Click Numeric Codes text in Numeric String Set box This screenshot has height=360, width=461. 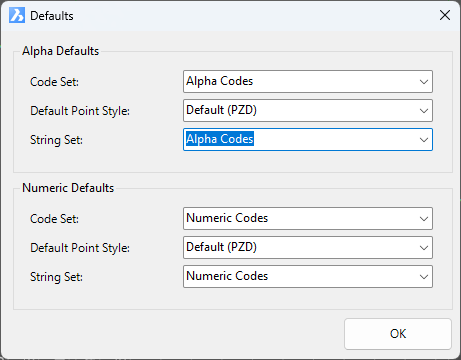(x=227, y=276)
